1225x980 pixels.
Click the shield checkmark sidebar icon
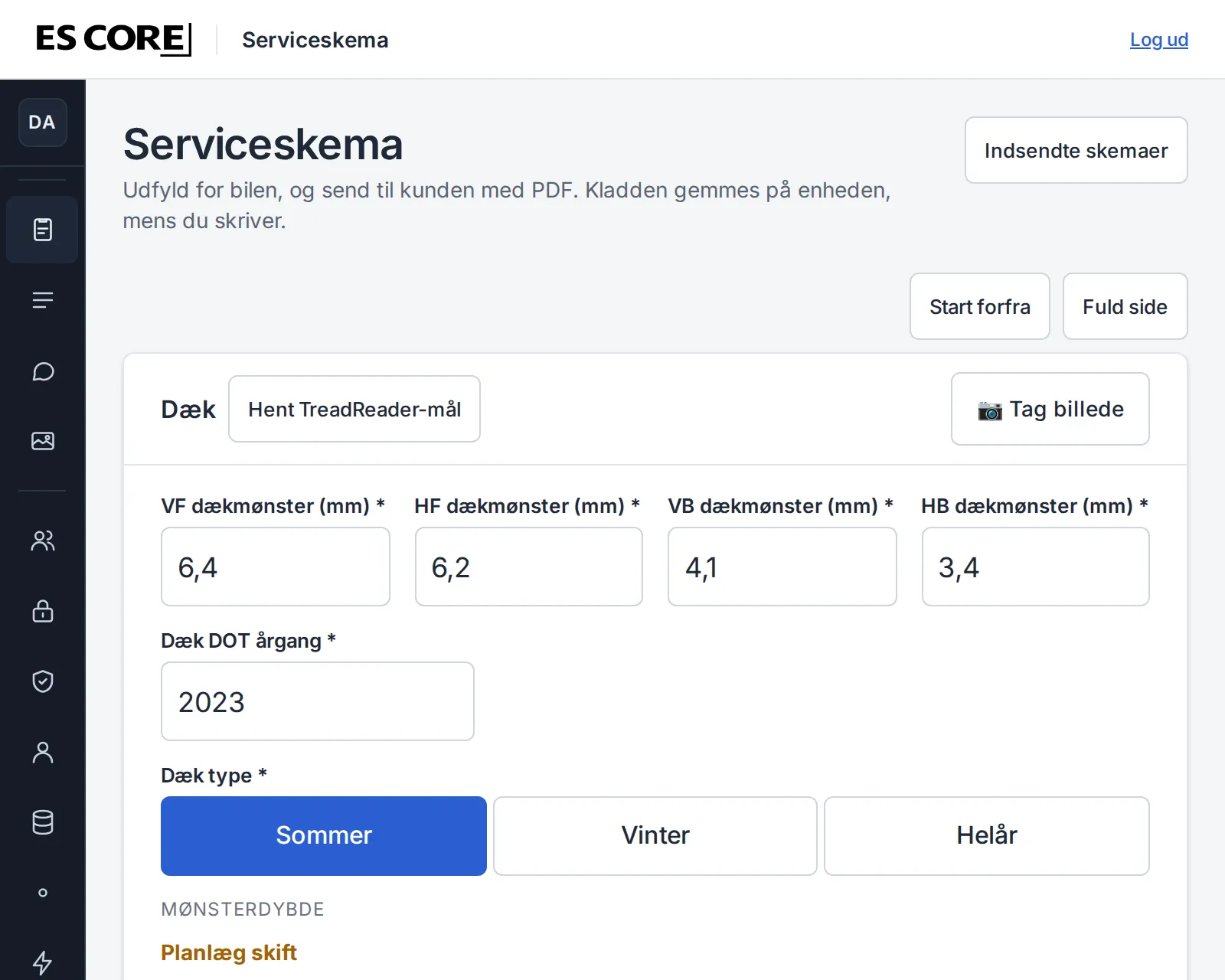pyautogui.click(x=43, y=681)
